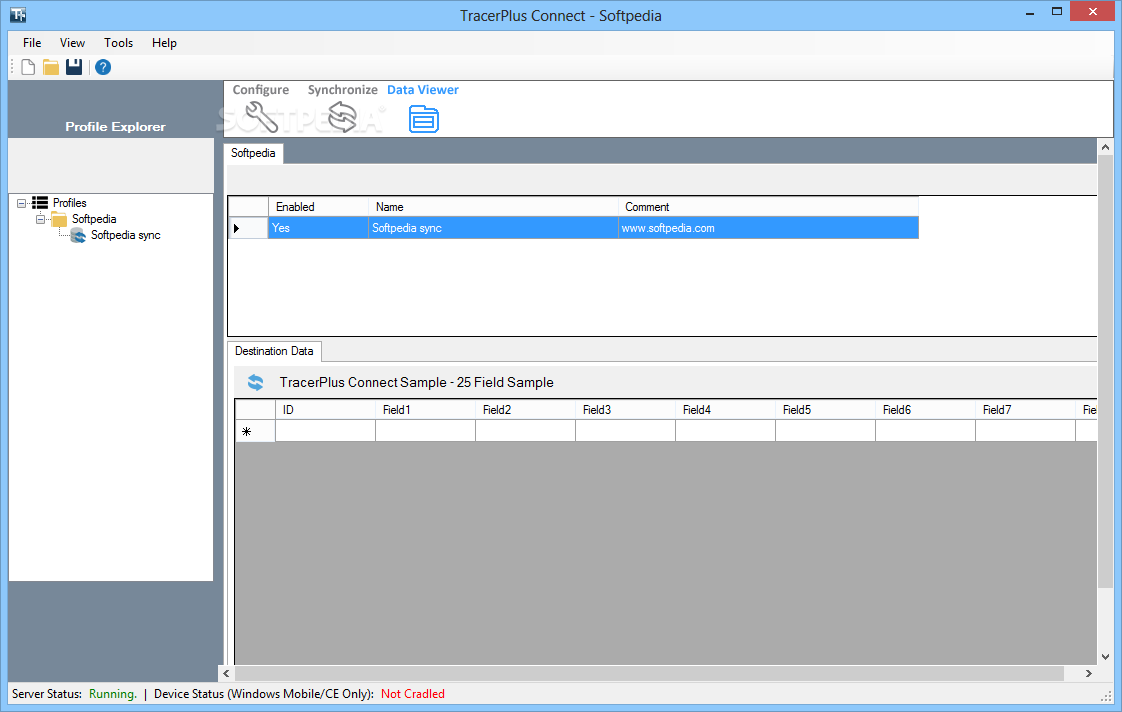Click the Profiles list icon in tree
This screenshot has width=1122, height=712.
point(40,203)
